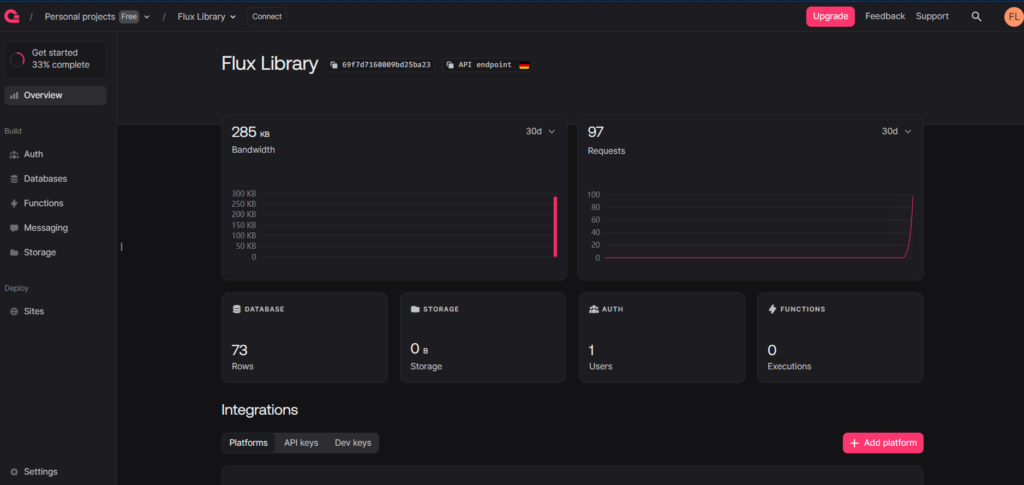Click the Database card stack icon
Viewport: 1024px width, 485px height.
(236, 309)
